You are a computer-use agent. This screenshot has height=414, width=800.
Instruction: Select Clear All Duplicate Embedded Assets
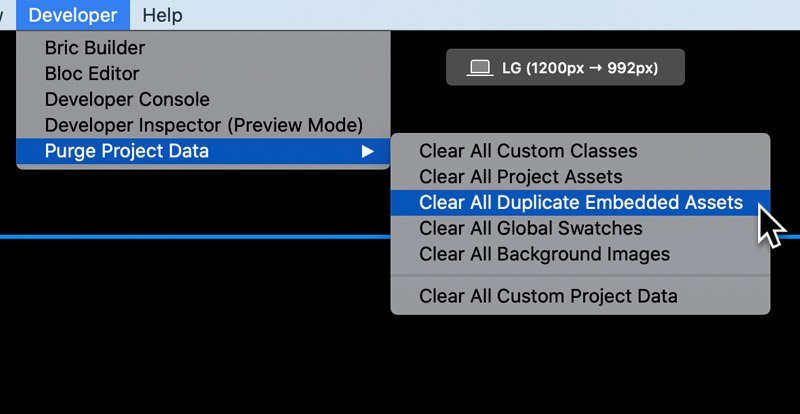580,203
